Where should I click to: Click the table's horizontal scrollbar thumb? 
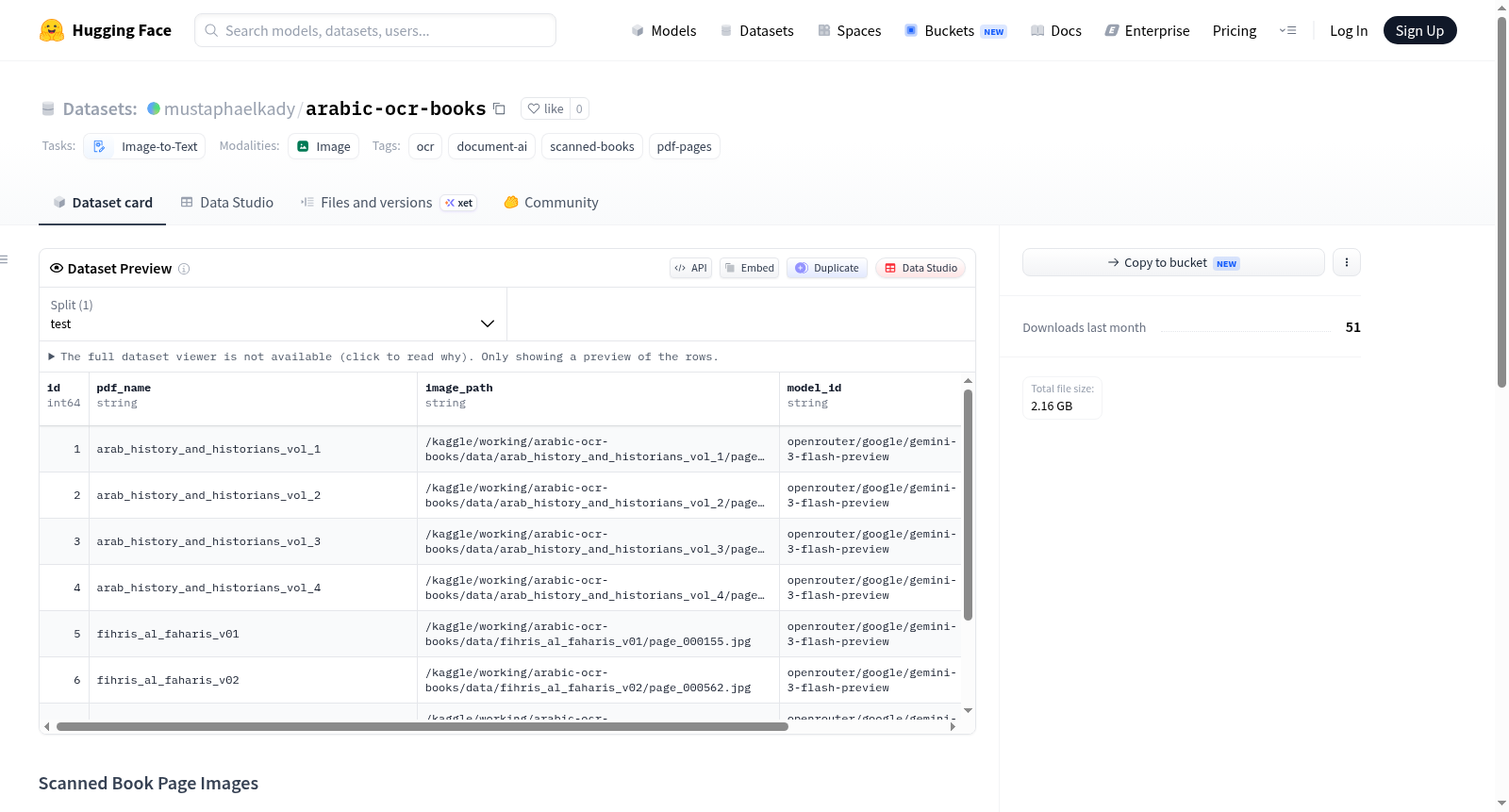pos(423,726)
